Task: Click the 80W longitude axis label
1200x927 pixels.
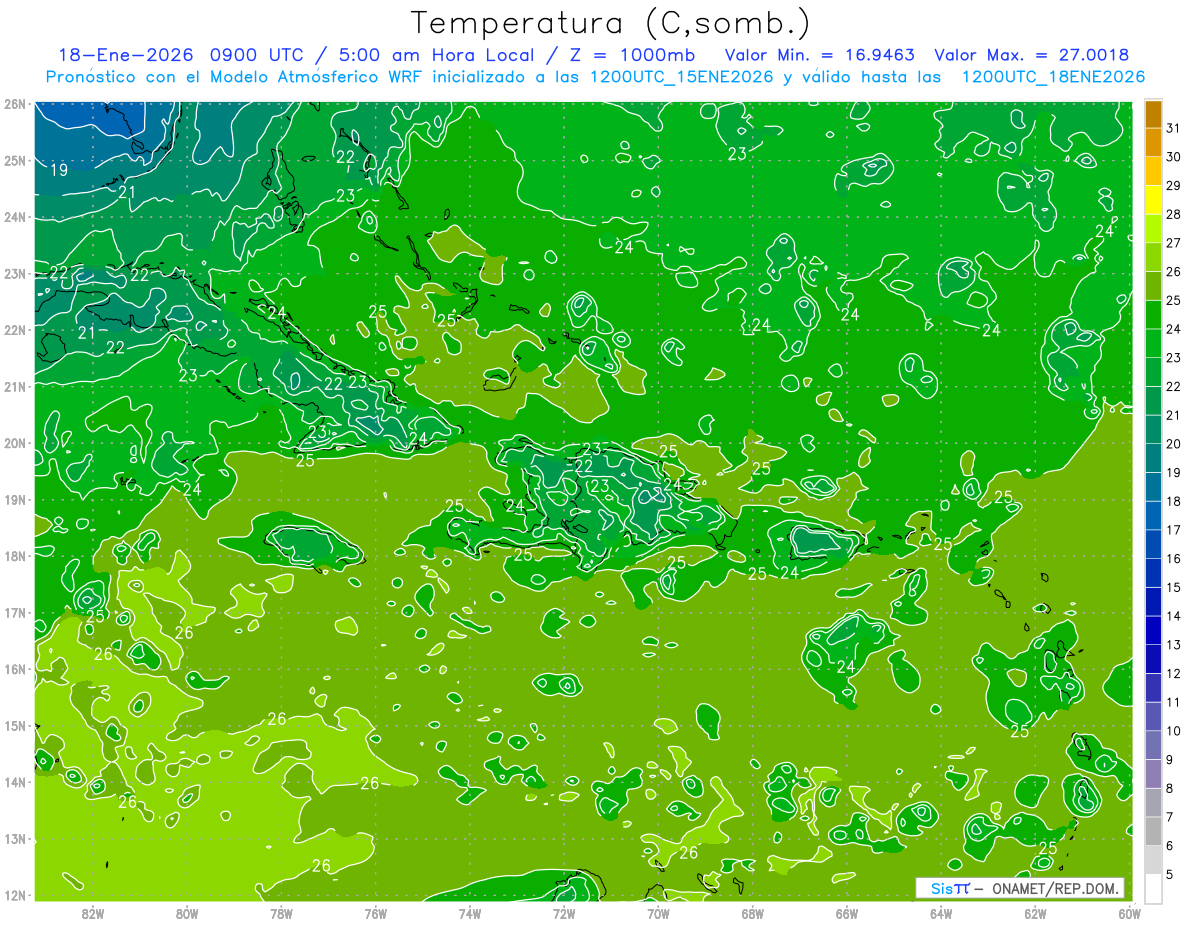Action: click(187, 913)
